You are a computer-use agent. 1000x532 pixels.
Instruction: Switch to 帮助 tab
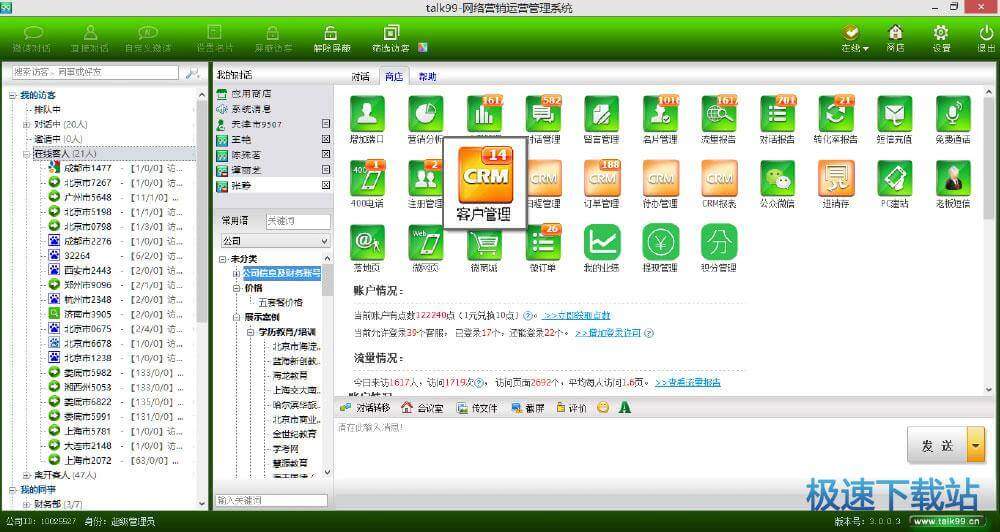[x=427, y=77]
